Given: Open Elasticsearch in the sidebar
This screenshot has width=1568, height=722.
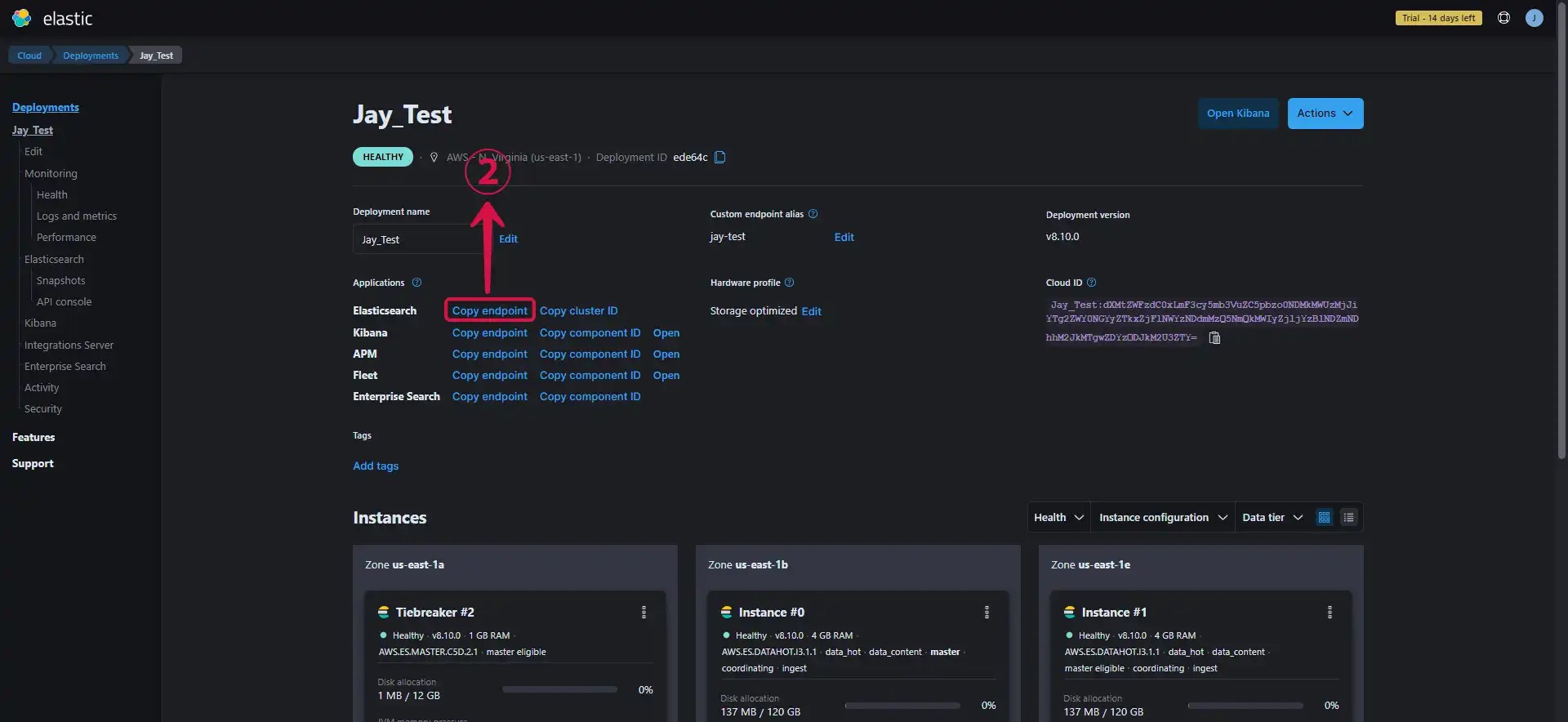Looking at the screenshot, I should click(x=54, y=260).
